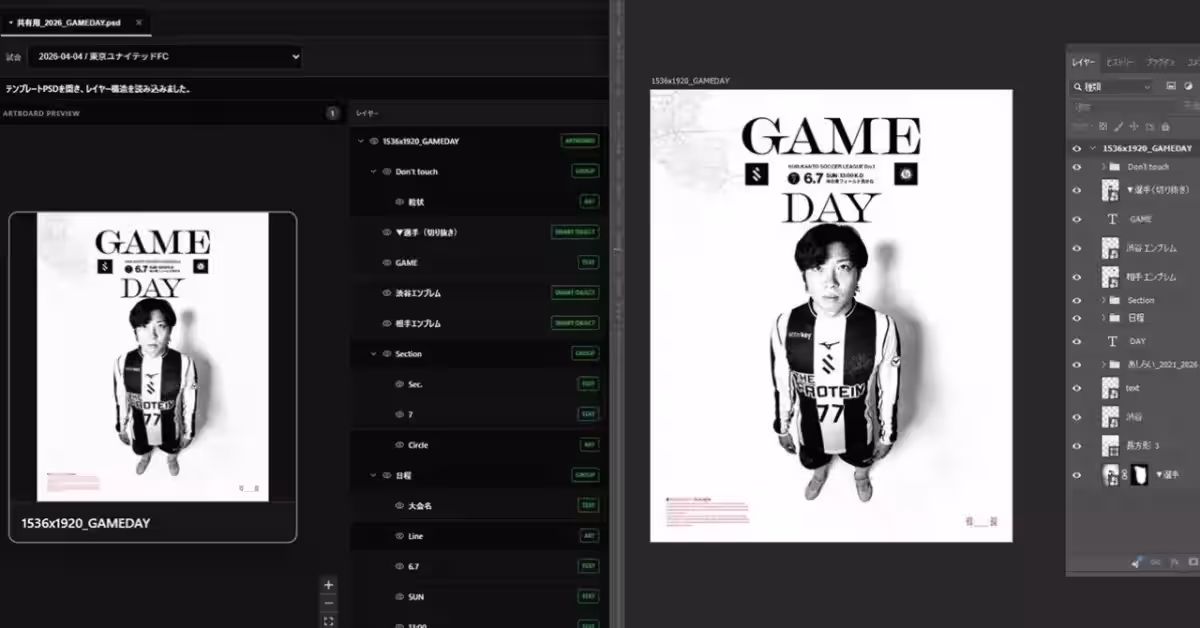Click the adjustment layer filter icon
This screenshot has height=628, width=1200.
click(x=1188, y=87)
